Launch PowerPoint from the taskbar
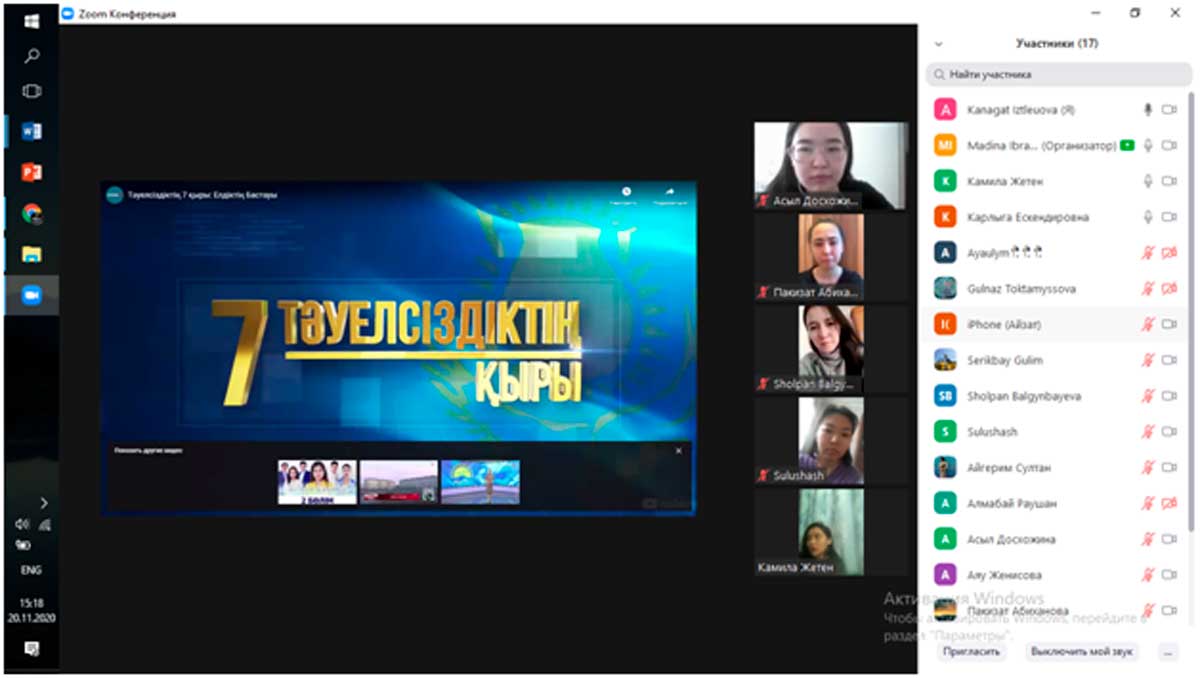The image size is (1200, 678). tap(31, 172)
